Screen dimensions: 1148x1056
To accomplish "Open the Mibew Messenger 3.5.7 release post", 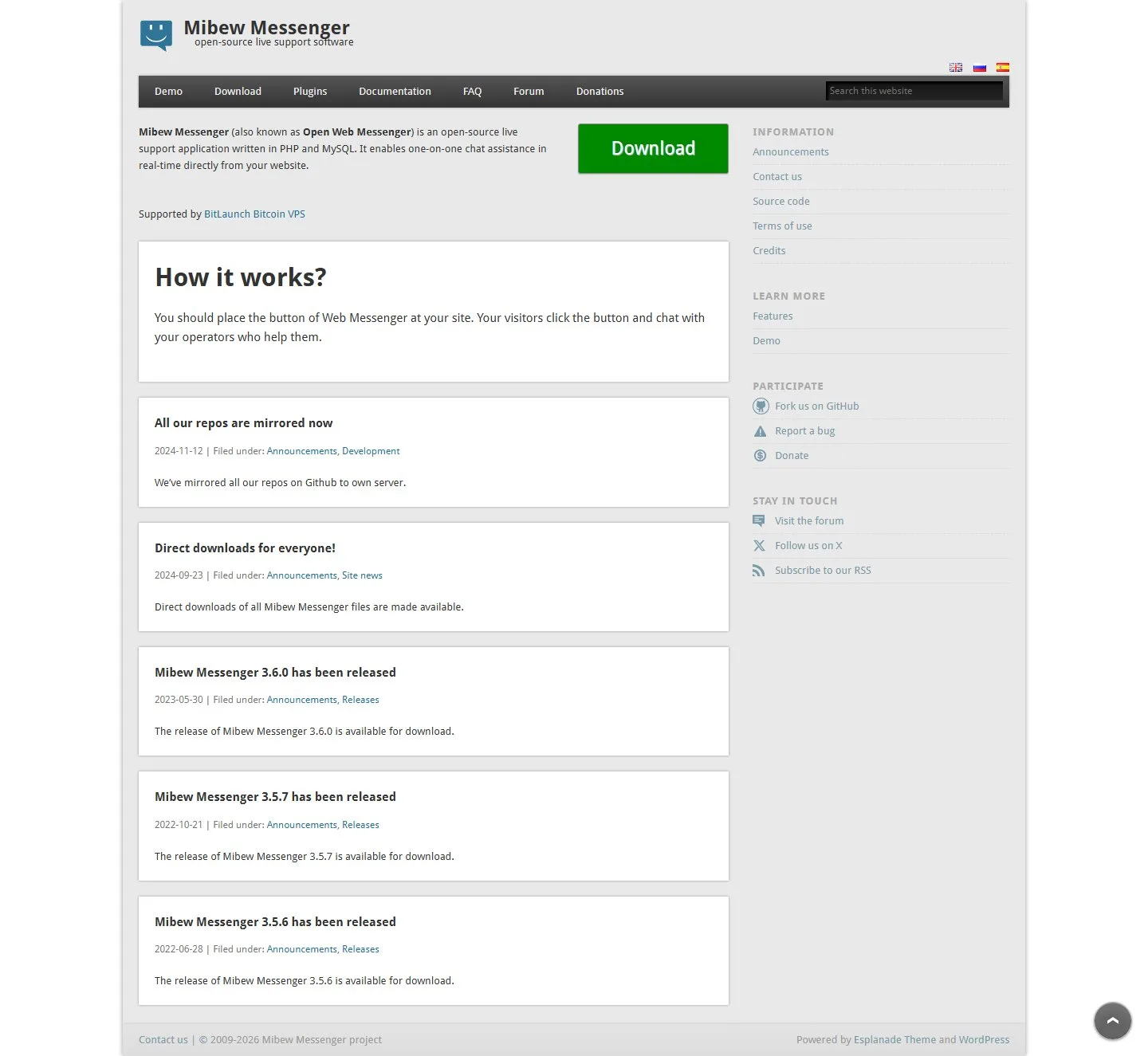I will (275, 797).
